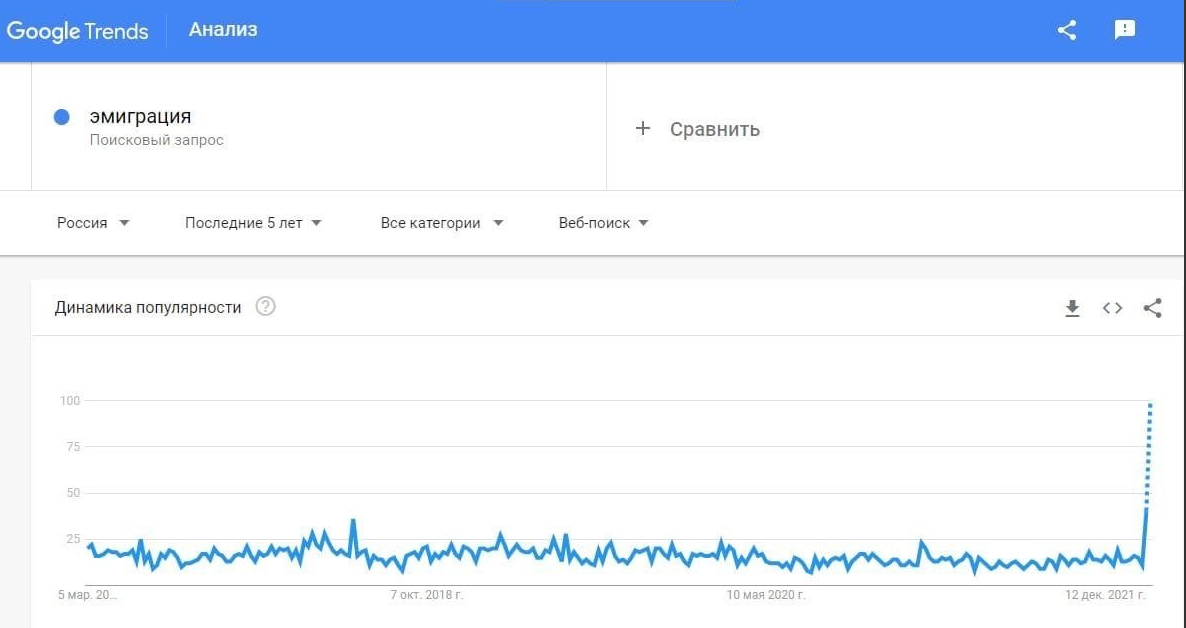Click the Google Trends logo

tap(77, 30)
